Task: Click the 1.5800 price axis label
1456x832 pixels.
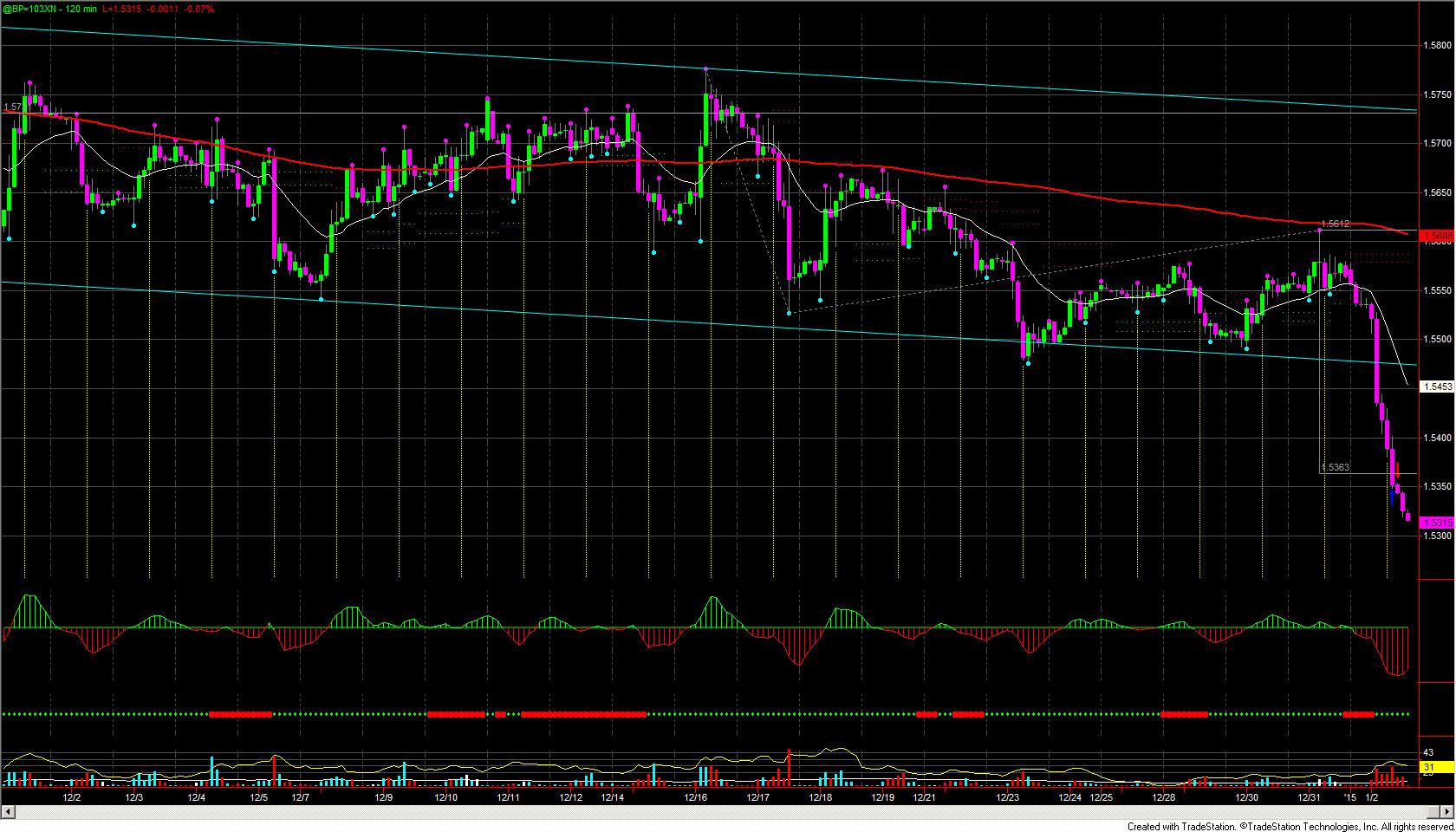Action: (x=1439, y=45)
